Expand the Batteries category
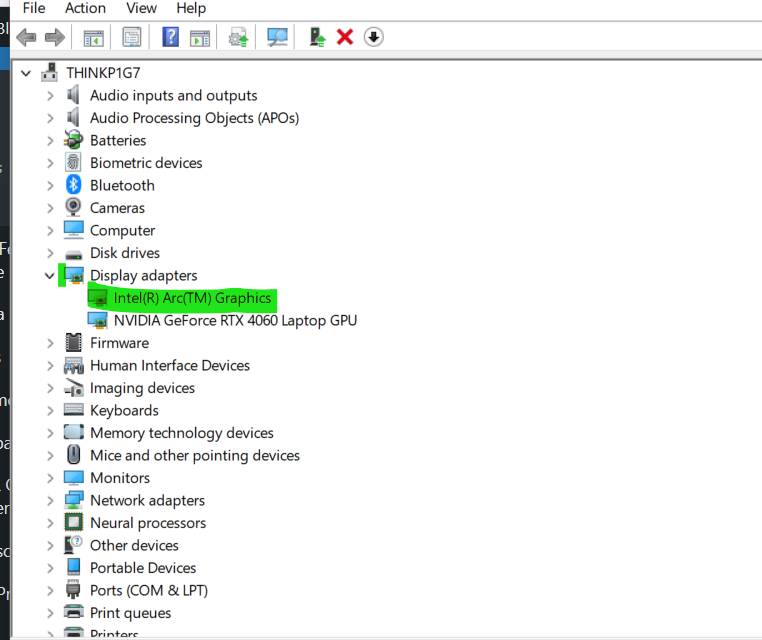Screen dimensions: 762x640 (x=50, y=140)
